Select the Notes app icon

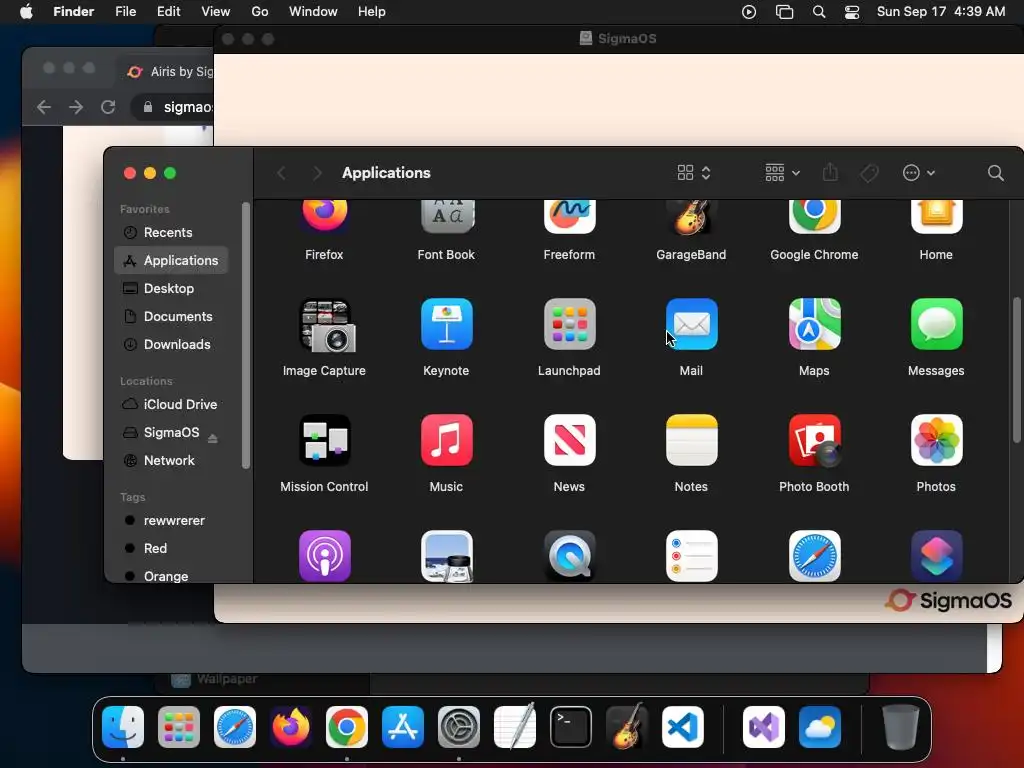click(692, 440)
